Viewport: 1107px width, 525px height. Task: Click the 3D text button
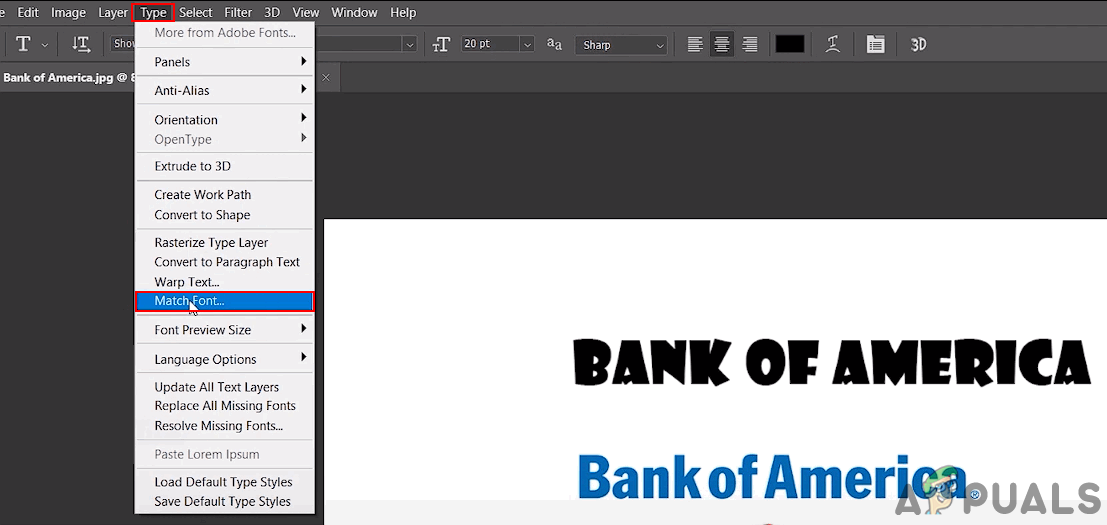pos(918,44)
